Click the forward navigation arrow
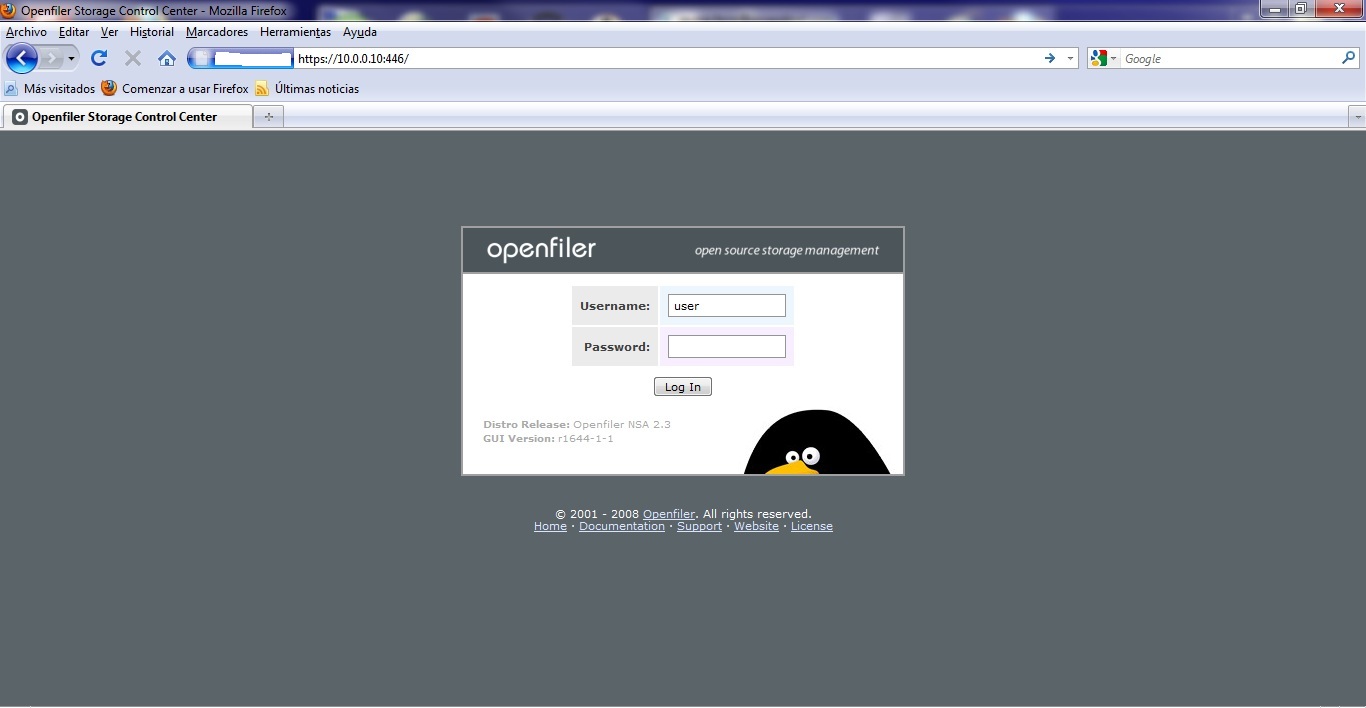This screenshot has width=1366, height=708. click(x=51, y=58)
